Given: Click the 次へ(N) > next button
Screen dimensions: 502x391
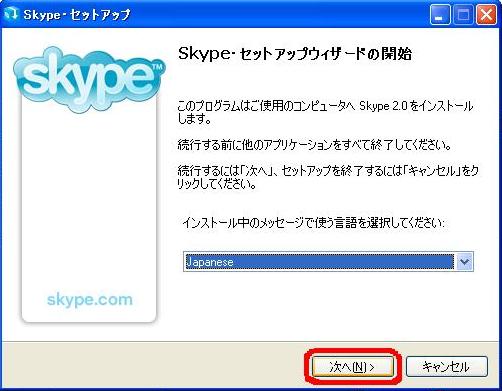Looking at the screenshot, I should point(353,367).
